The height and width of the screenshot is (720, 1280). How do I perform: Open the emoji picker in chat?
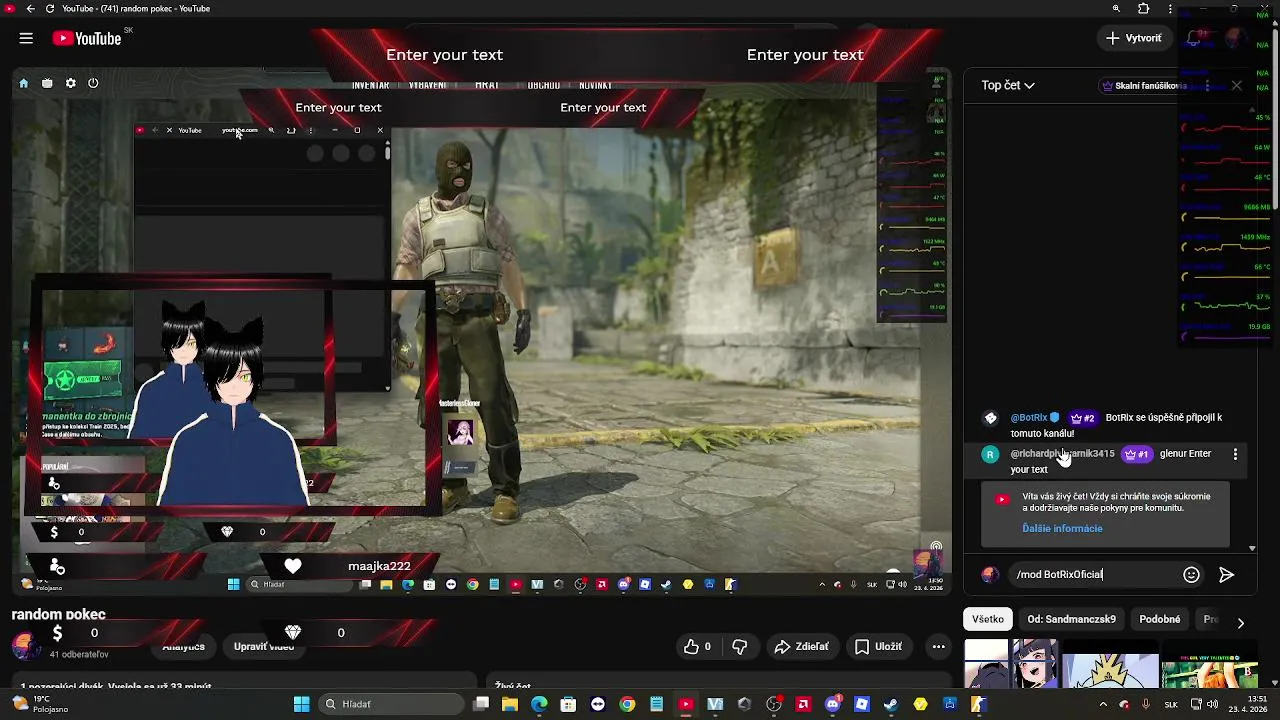pyautogui.click(x=1191, y=575)
